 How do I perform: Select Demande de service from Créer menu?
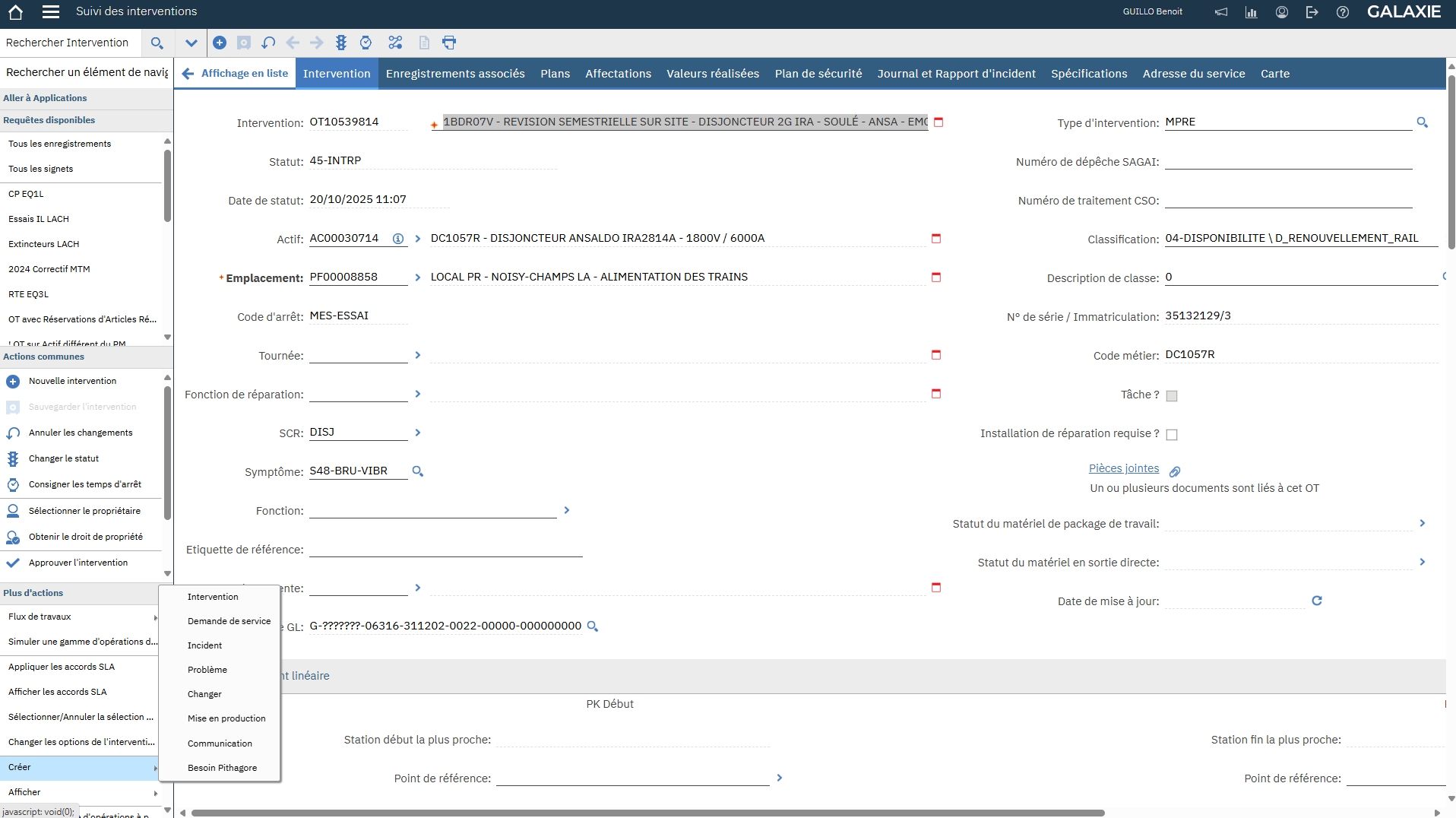coord(229,621)
